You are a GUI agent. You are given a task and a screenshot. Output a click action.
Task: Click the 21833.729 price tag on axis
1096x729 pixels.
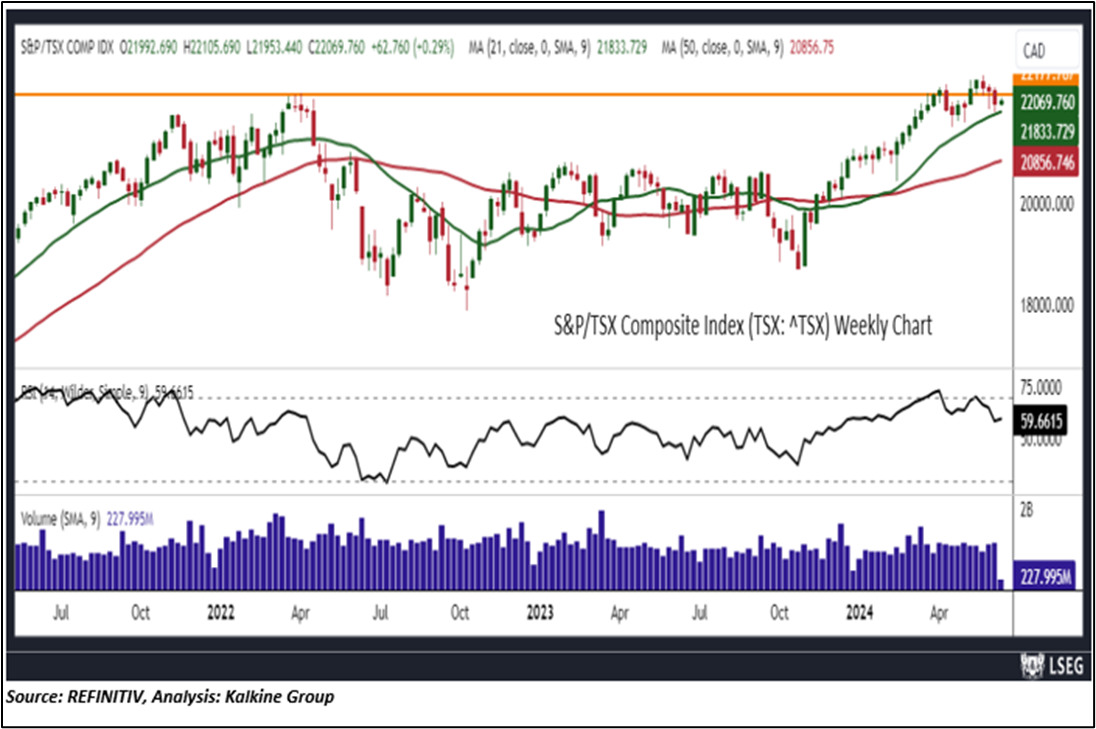coord(1046,131)
